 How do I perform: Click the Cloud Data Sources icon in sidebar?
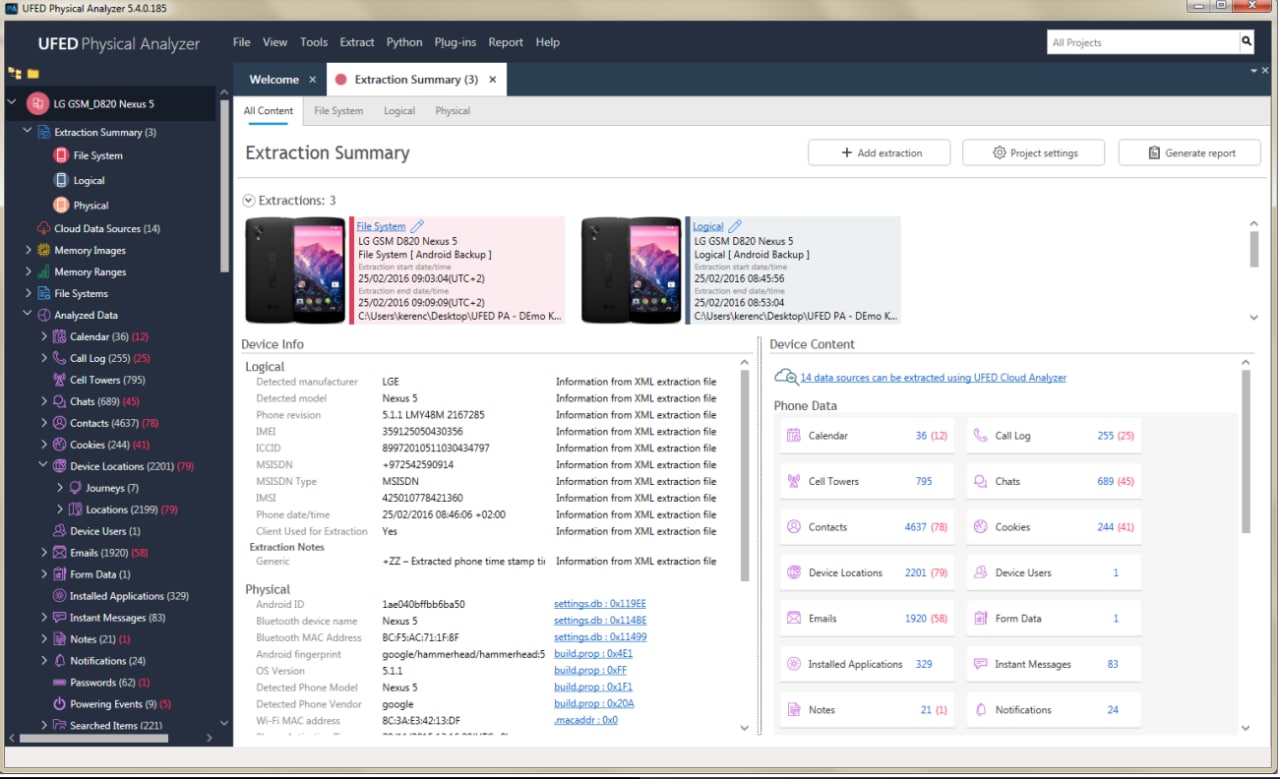pos(44,228)
